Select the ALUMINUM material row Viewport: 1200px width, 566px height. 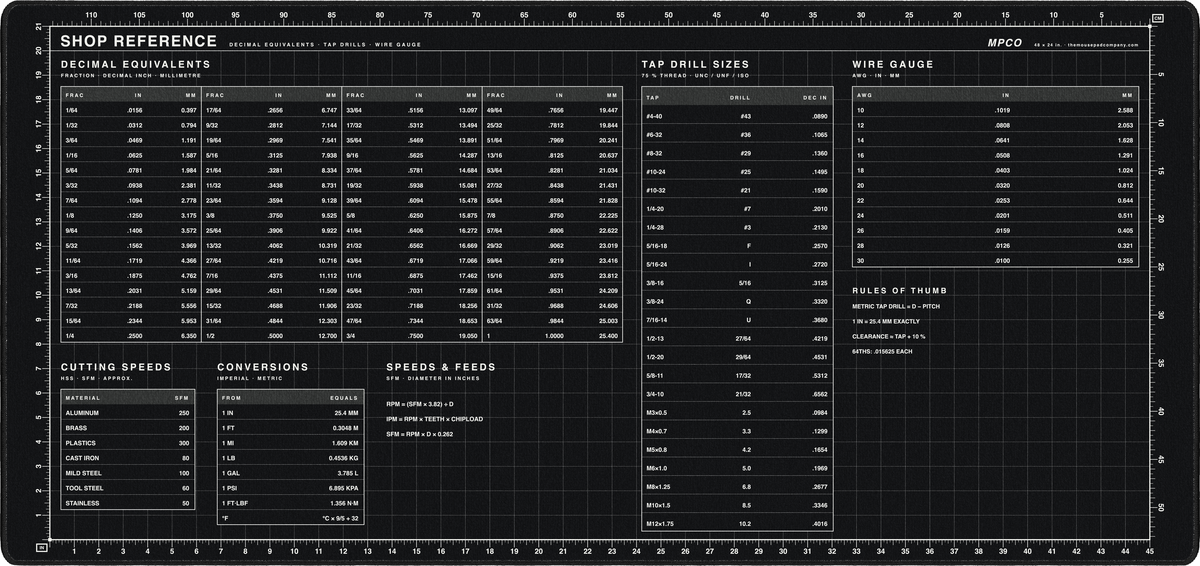(127, 412)
